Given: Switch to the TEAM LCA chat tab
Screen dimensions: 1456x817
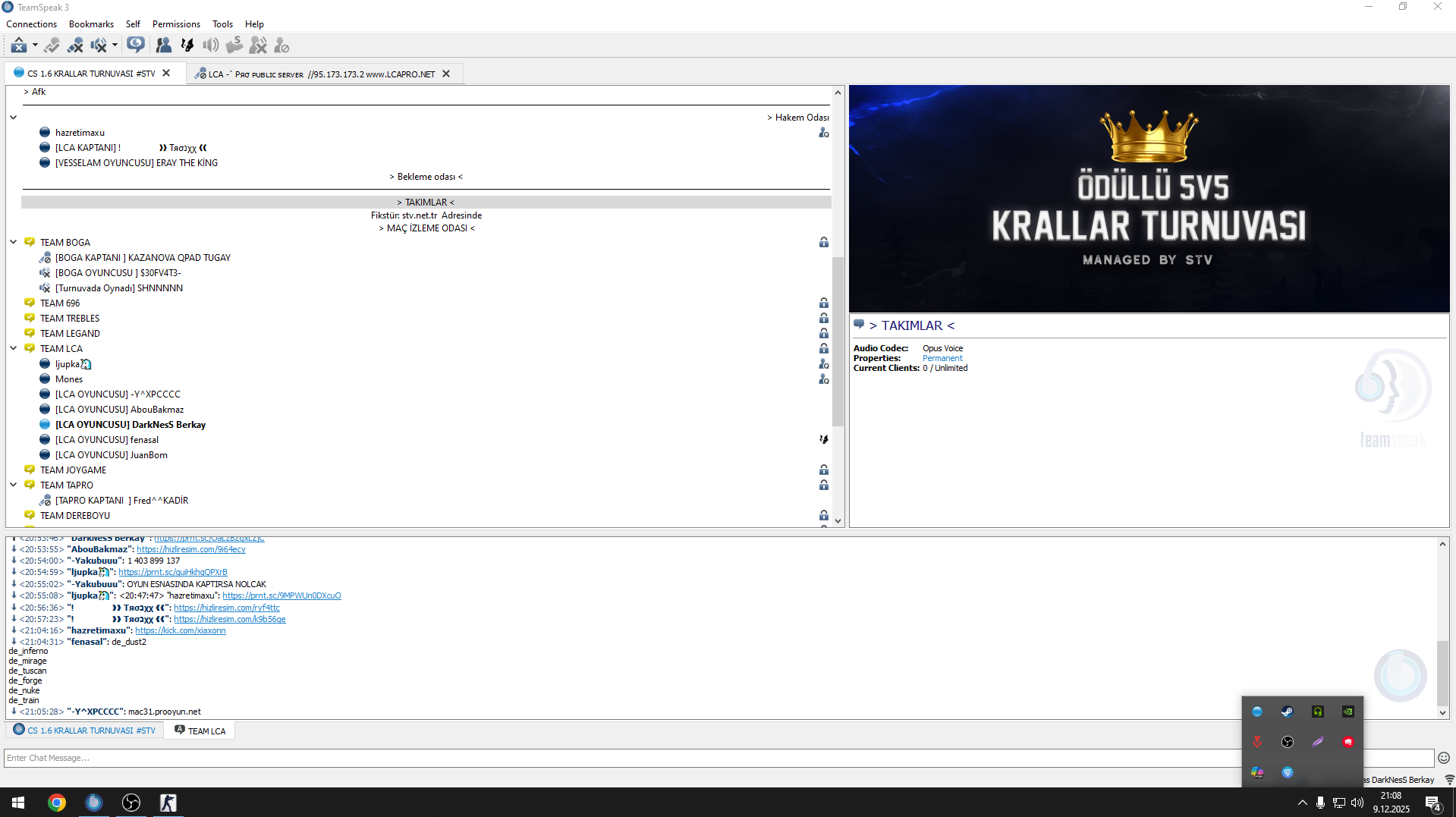Looking at the screenshot, I should point(200,731).
